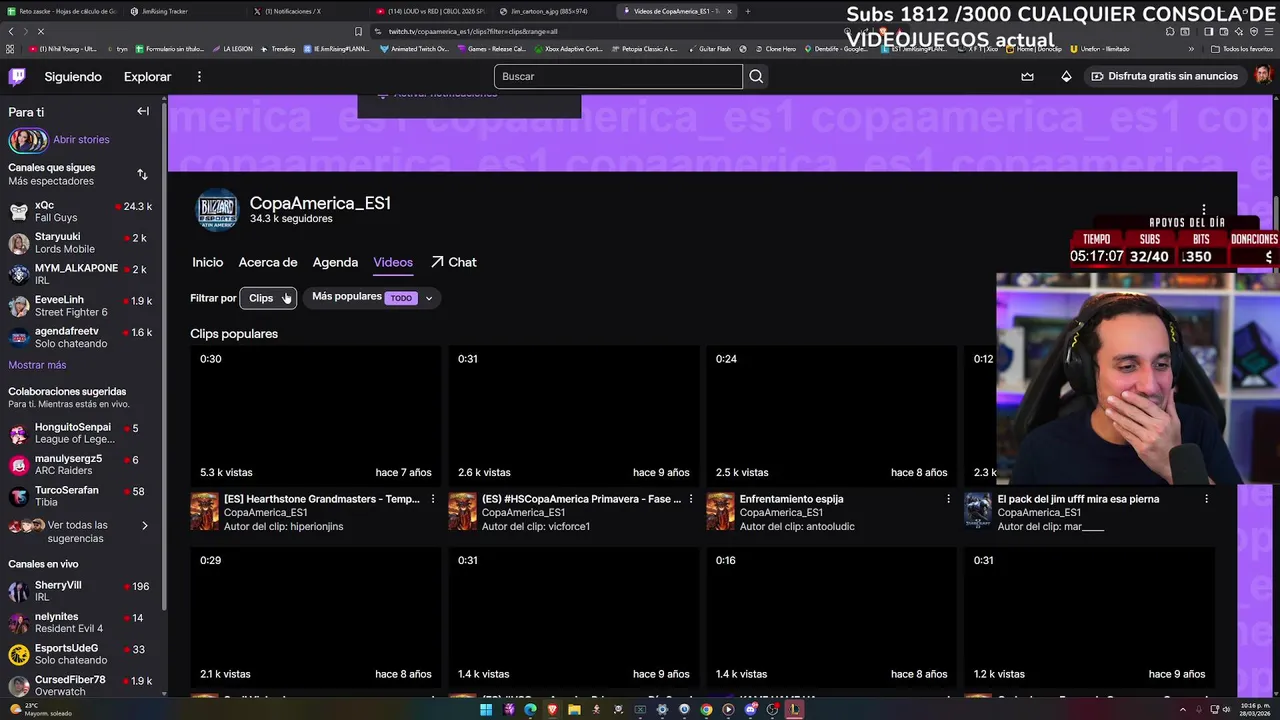Switch to the Acerca de tab
1280x720 pixels.
click(x=268, y=262)
